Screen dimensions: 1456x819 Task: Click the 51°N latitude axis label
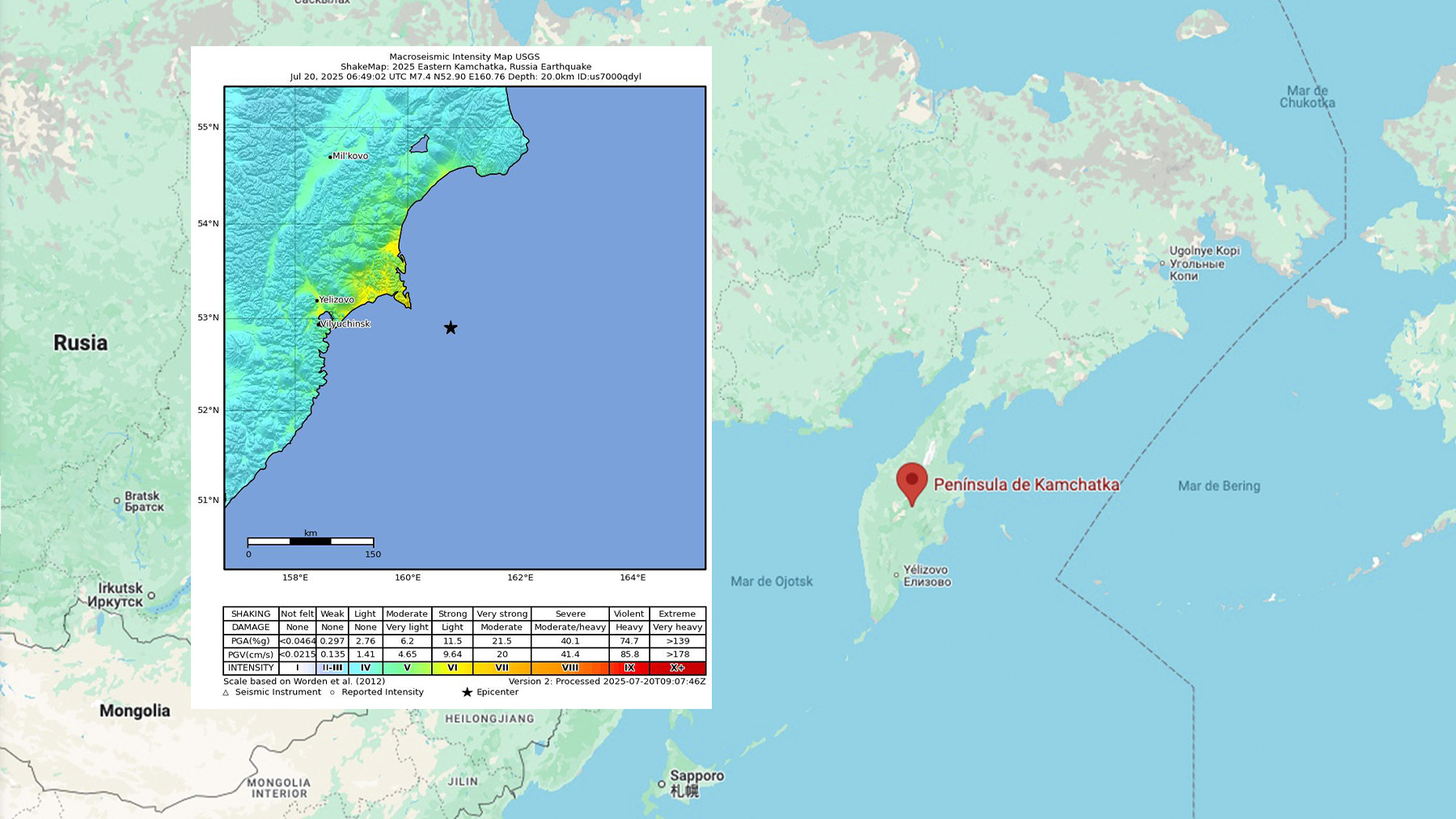tap(208, 500)
